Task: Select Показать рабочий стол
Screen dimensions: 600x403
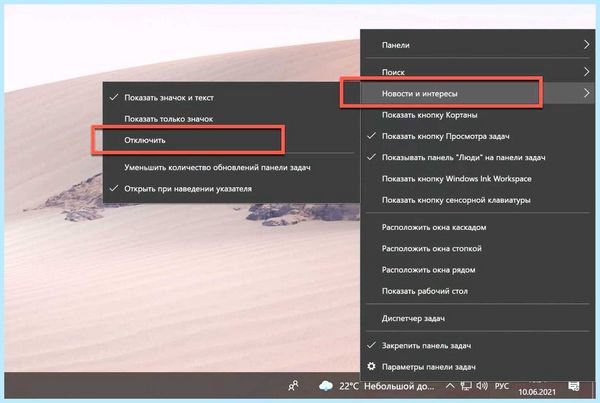Action: point(478,291)
